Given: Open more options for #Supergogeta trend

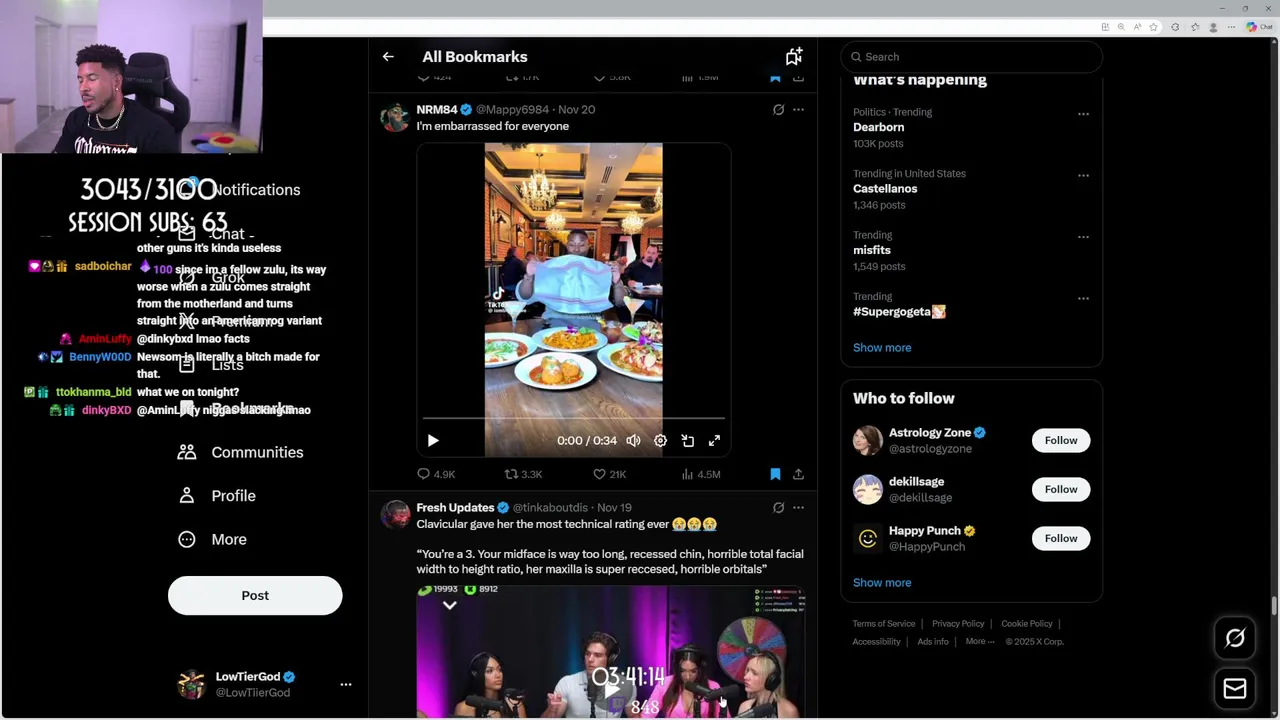Looking at the screenshot, I should click(x=1083, y=299).
